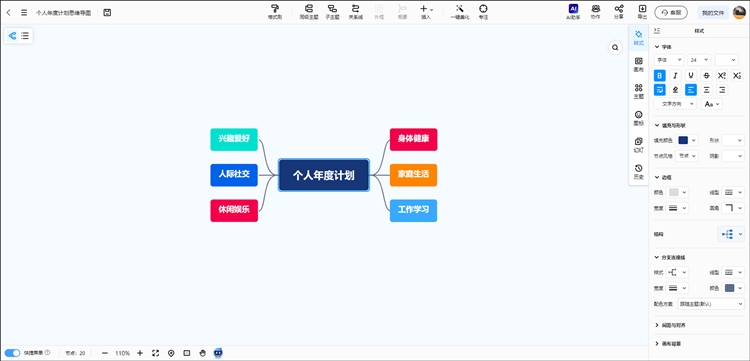Screen dimensions: 750x361
Task: Open the Aa text case dropdown
Action: pos(711,104)
